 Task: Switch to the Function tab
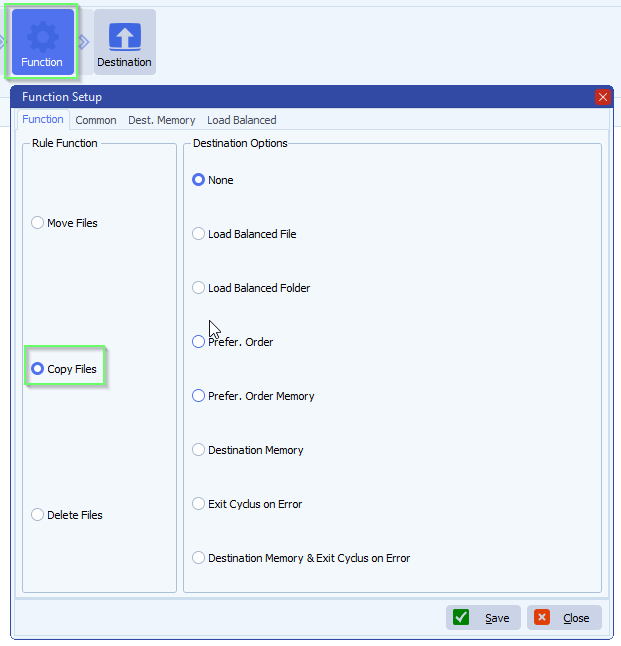pos(43,119)
